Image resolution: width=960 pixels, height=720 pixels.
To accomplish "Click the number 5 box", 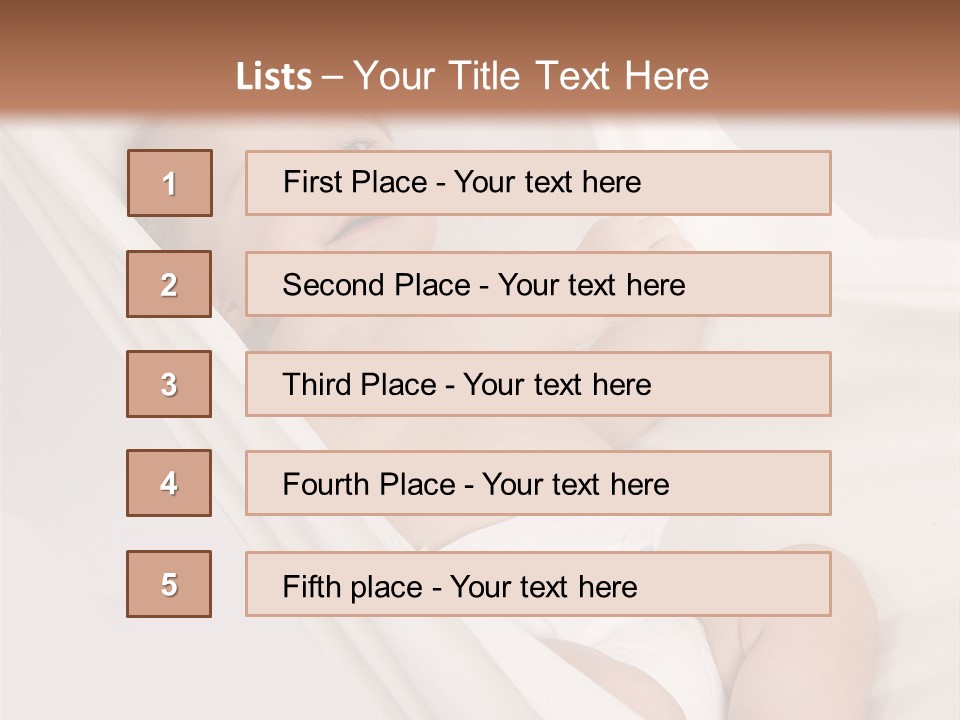I will coord(169,584).
